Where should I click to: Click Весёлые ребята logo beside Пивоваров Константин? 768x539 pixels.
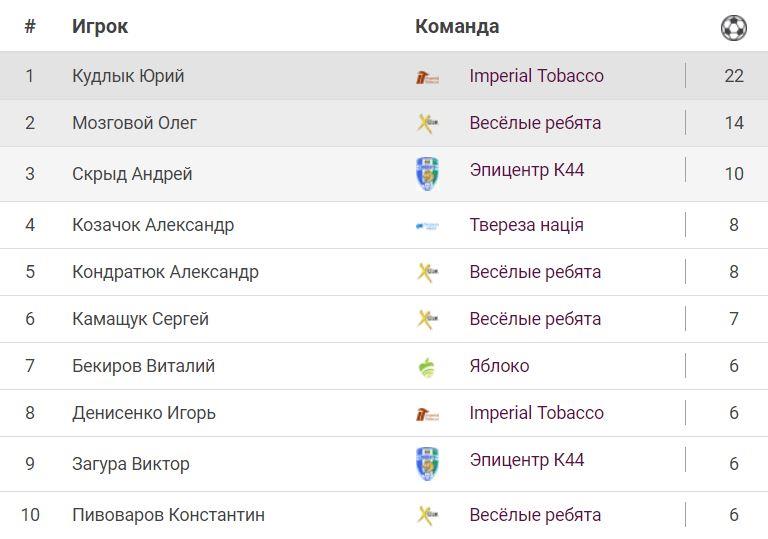click(x=427, y=516)
